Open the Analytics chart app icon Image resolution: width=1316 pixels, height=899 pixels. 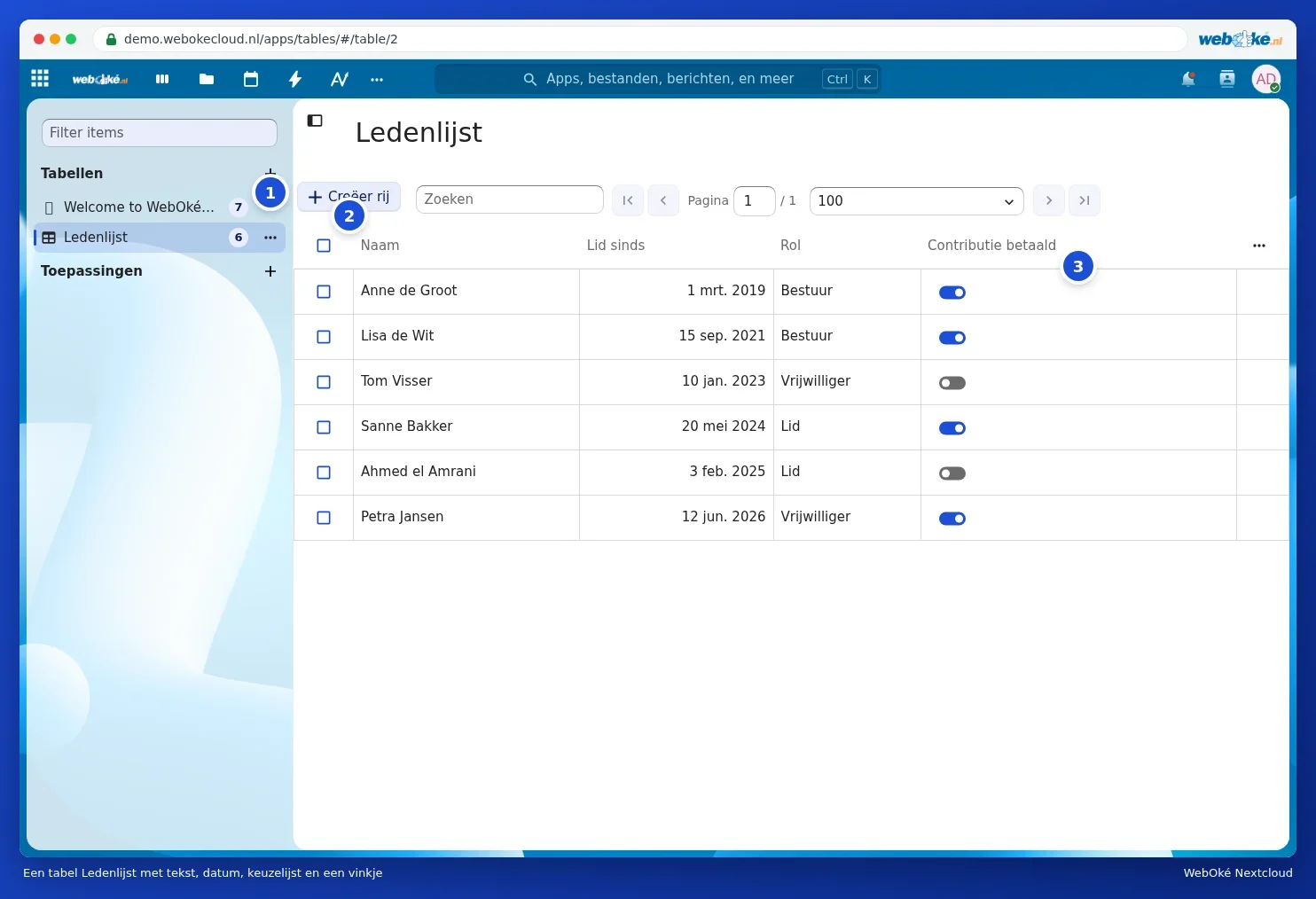pos(340,79)
